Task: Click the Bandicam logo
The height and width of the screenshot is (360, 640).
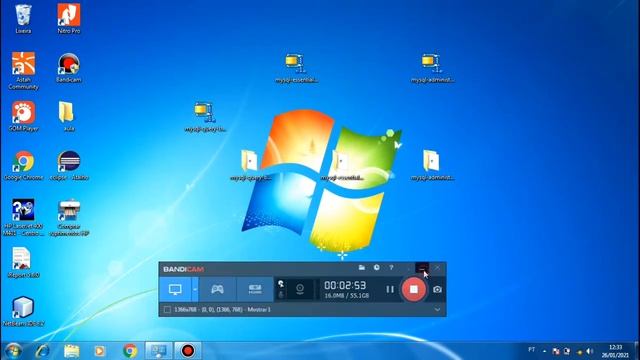Action: coord(183,269)
